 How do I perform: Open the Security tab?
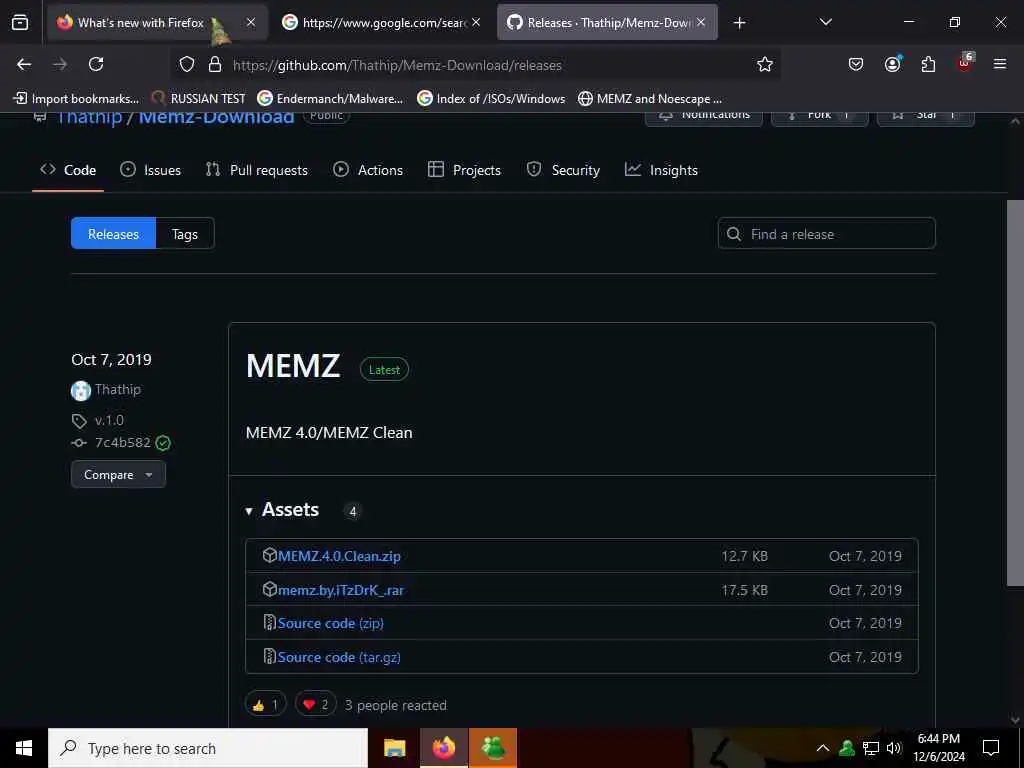[x=563, y=170]
